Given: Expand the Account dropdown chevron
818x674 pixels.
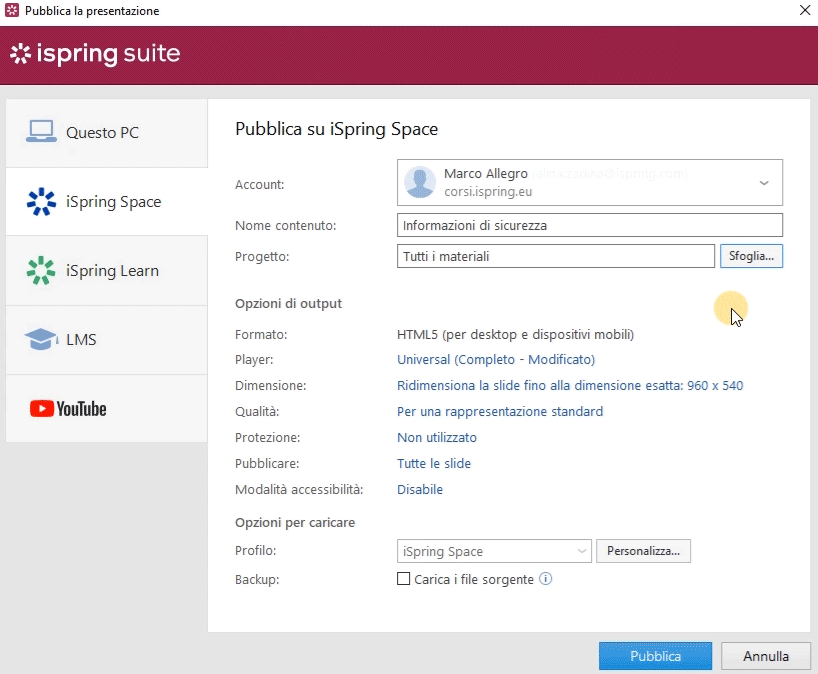Looking at the screenshot, I should (764, 183).
